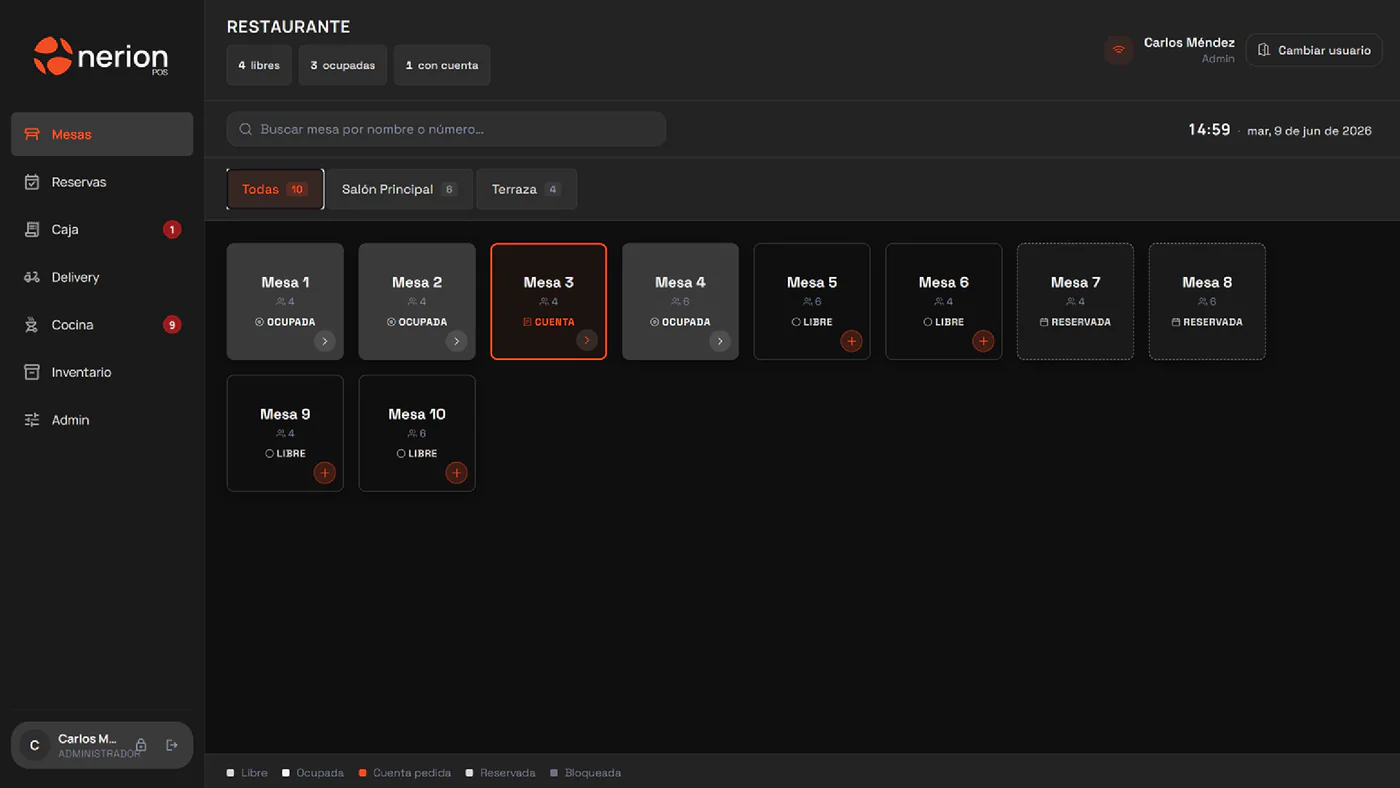The height and width of the screenshot is (788, 1400).
Task: Select the Todas tab
Action: pyautogui.click(x=275, y=189)
